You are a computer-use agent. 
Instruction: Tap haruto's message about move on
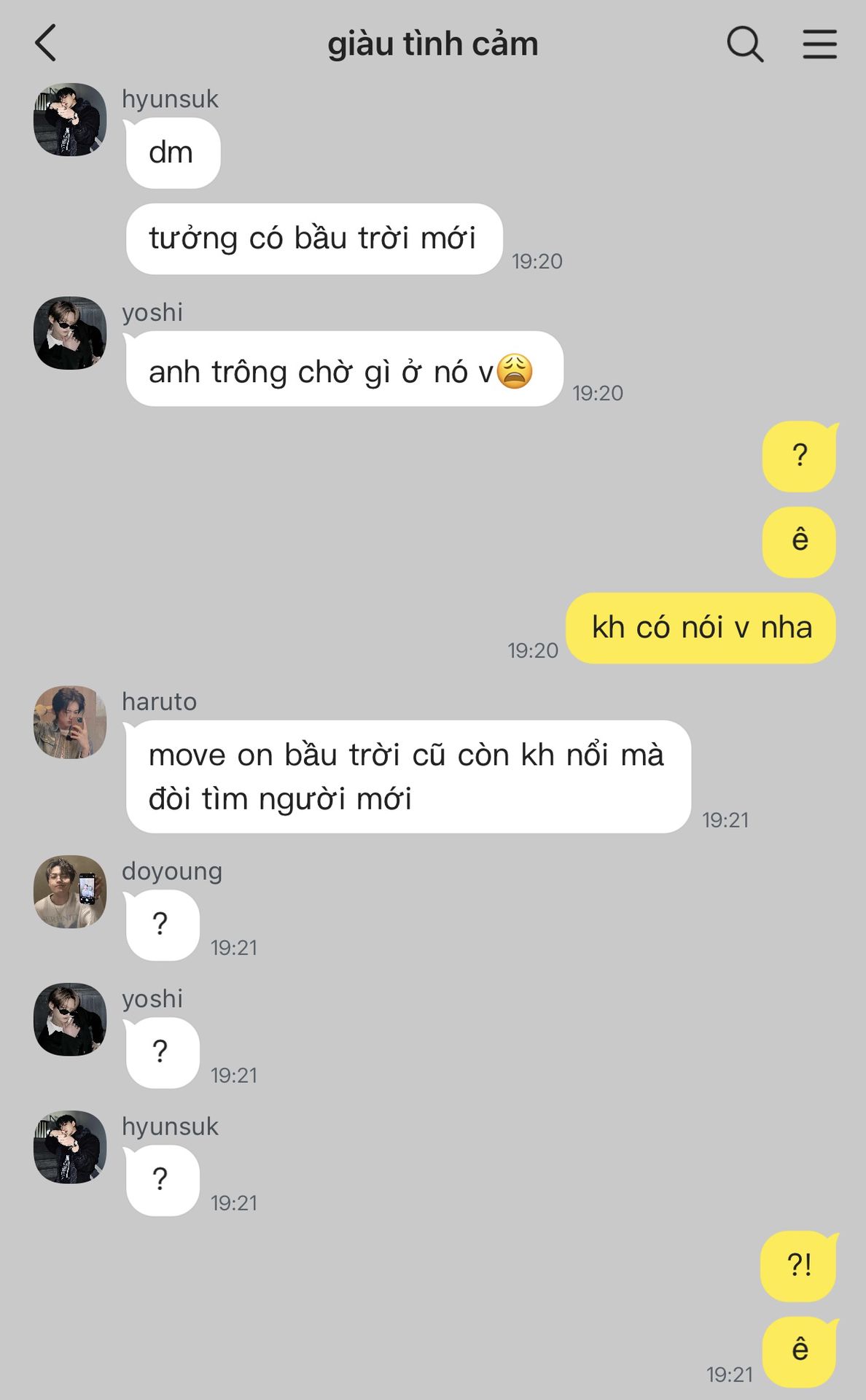coord(408,777)
